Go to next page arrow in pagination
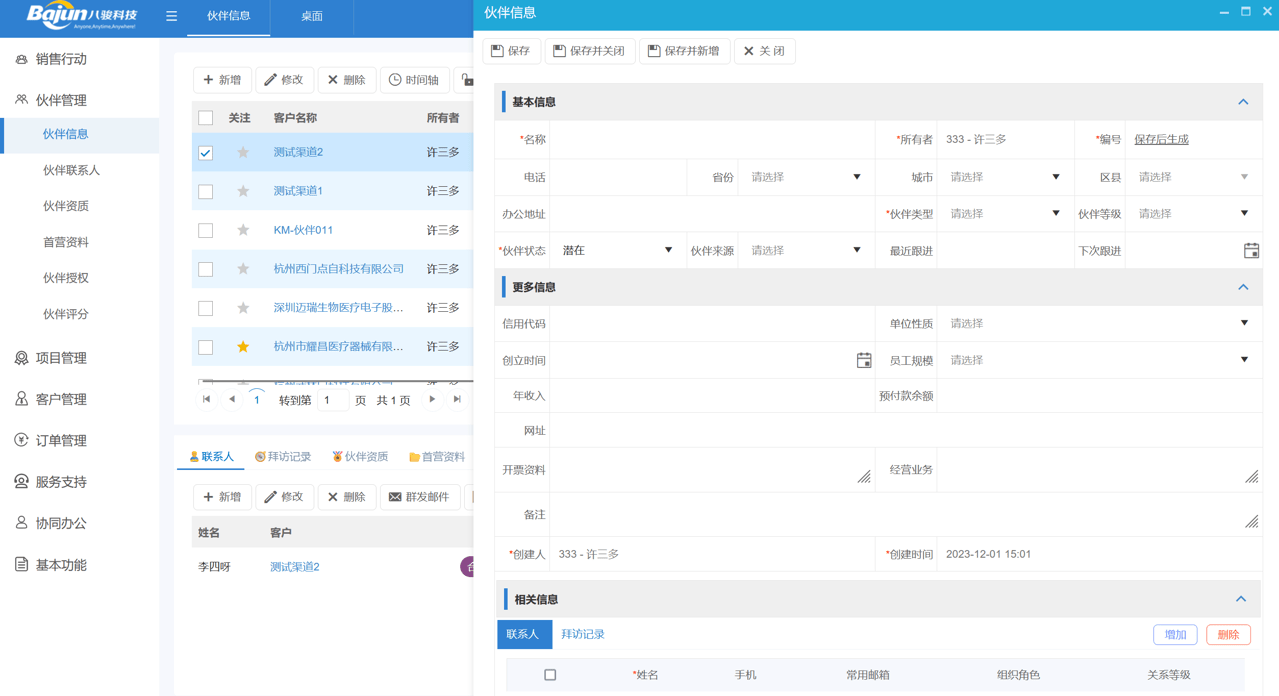1279x696 pixels. 432,400
